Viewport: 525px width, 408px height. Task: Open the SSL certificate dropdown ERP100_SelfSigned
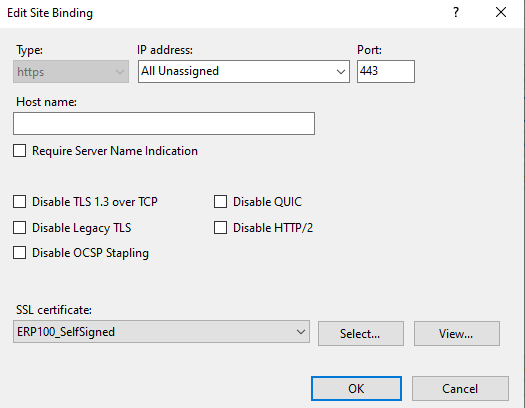click(x=161, y=332)
